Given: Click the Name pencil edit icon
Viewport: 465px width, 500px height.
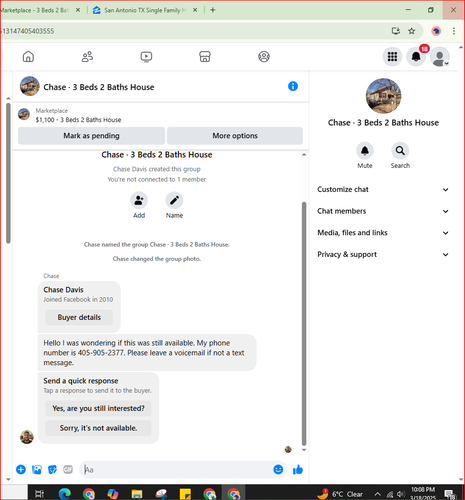Looking at the screenshot, I should [x=174, y=200].
